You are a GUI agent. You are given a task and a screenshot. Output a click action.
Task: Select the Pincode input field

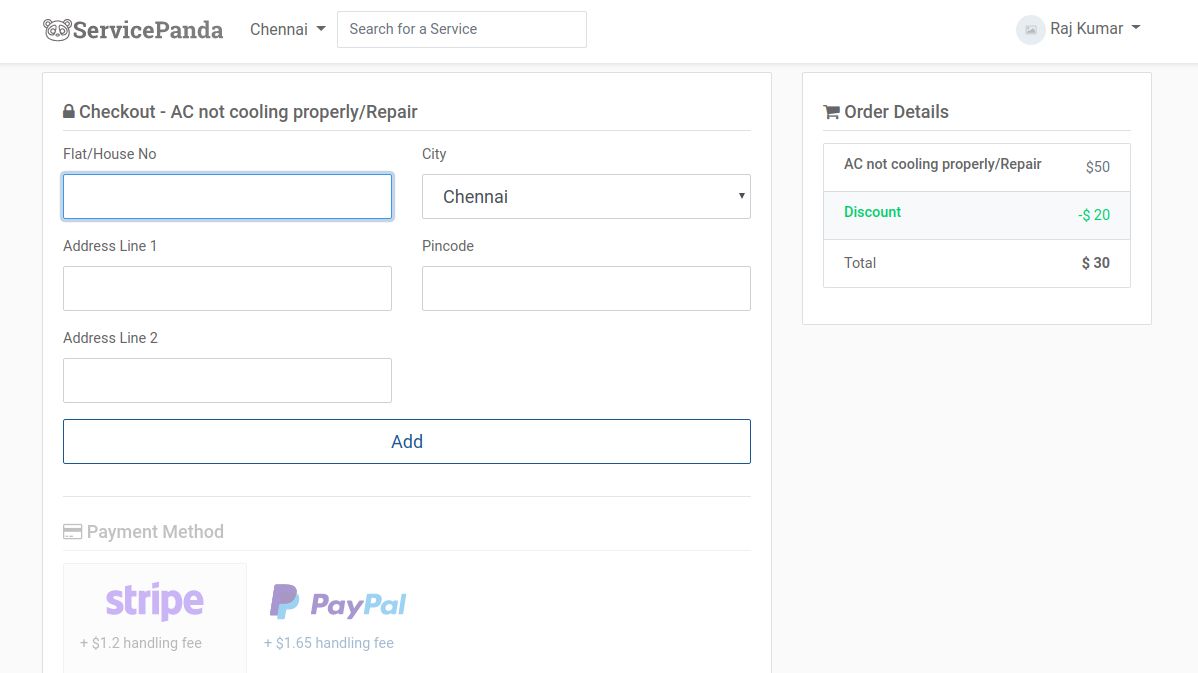coord(586,289)
